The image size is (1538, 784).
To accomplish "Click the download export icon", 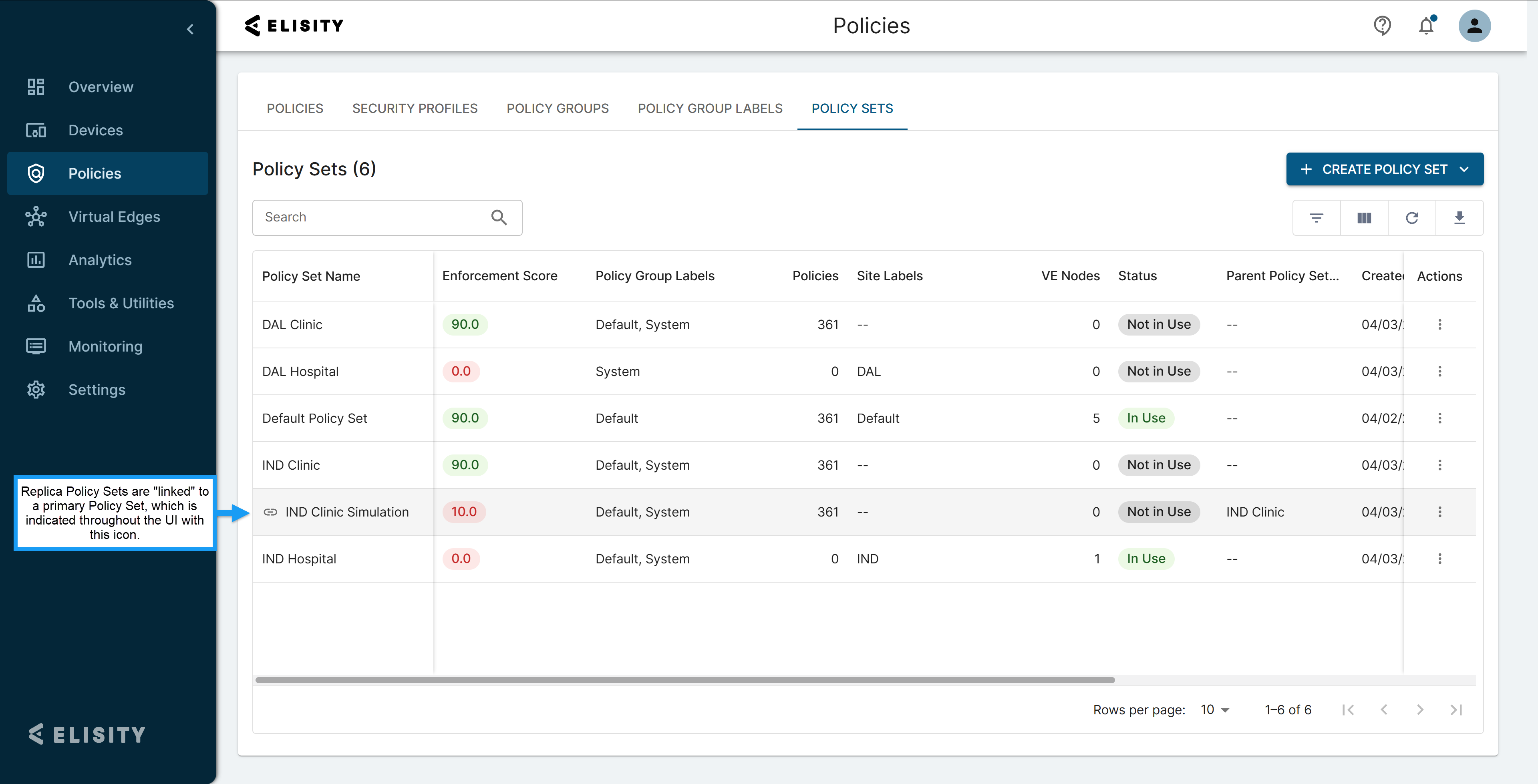I will [x=1459, y=218].
